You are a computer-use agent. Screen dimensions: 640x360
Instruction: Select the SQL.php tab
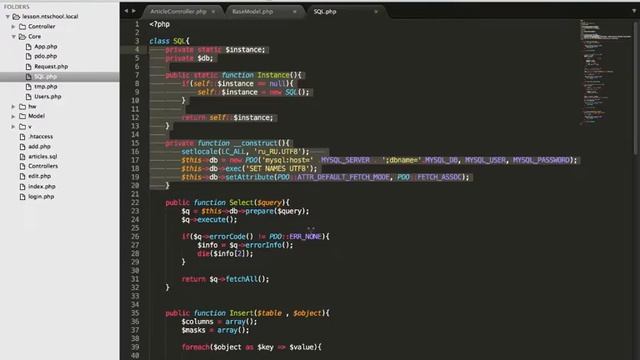[x=325, y=12]
